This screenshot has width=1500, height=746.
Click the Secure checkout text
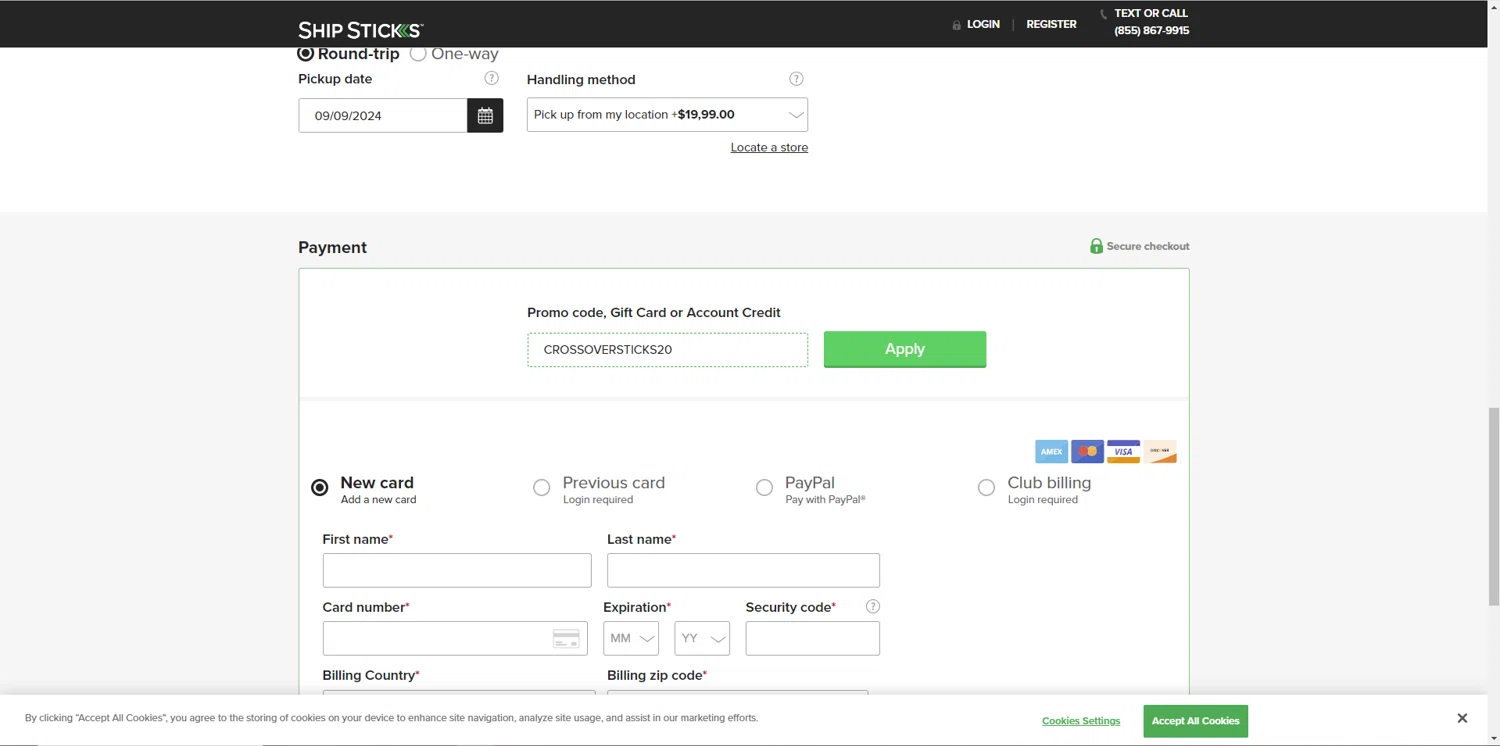point(1148,246)
